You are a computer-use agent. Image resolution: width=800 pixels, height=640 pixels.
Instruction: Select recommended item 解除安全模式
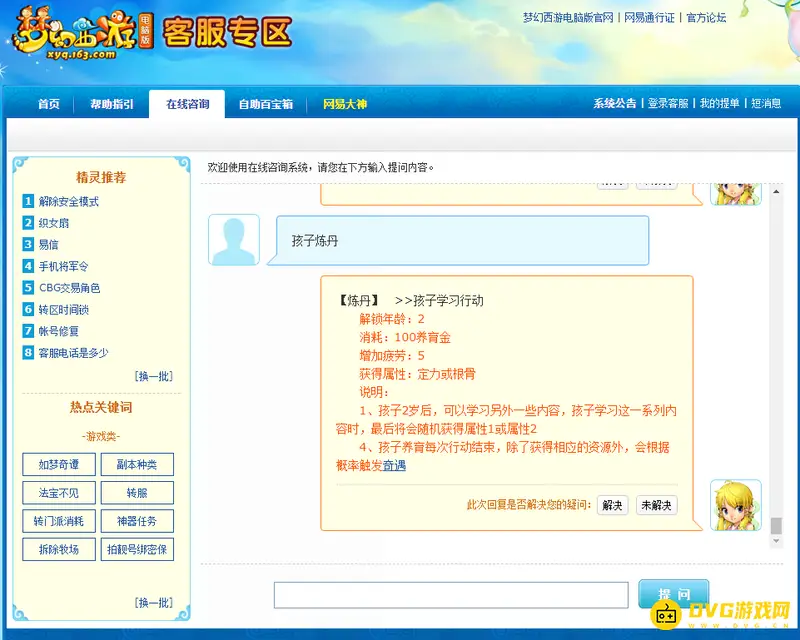coord(69,202)
